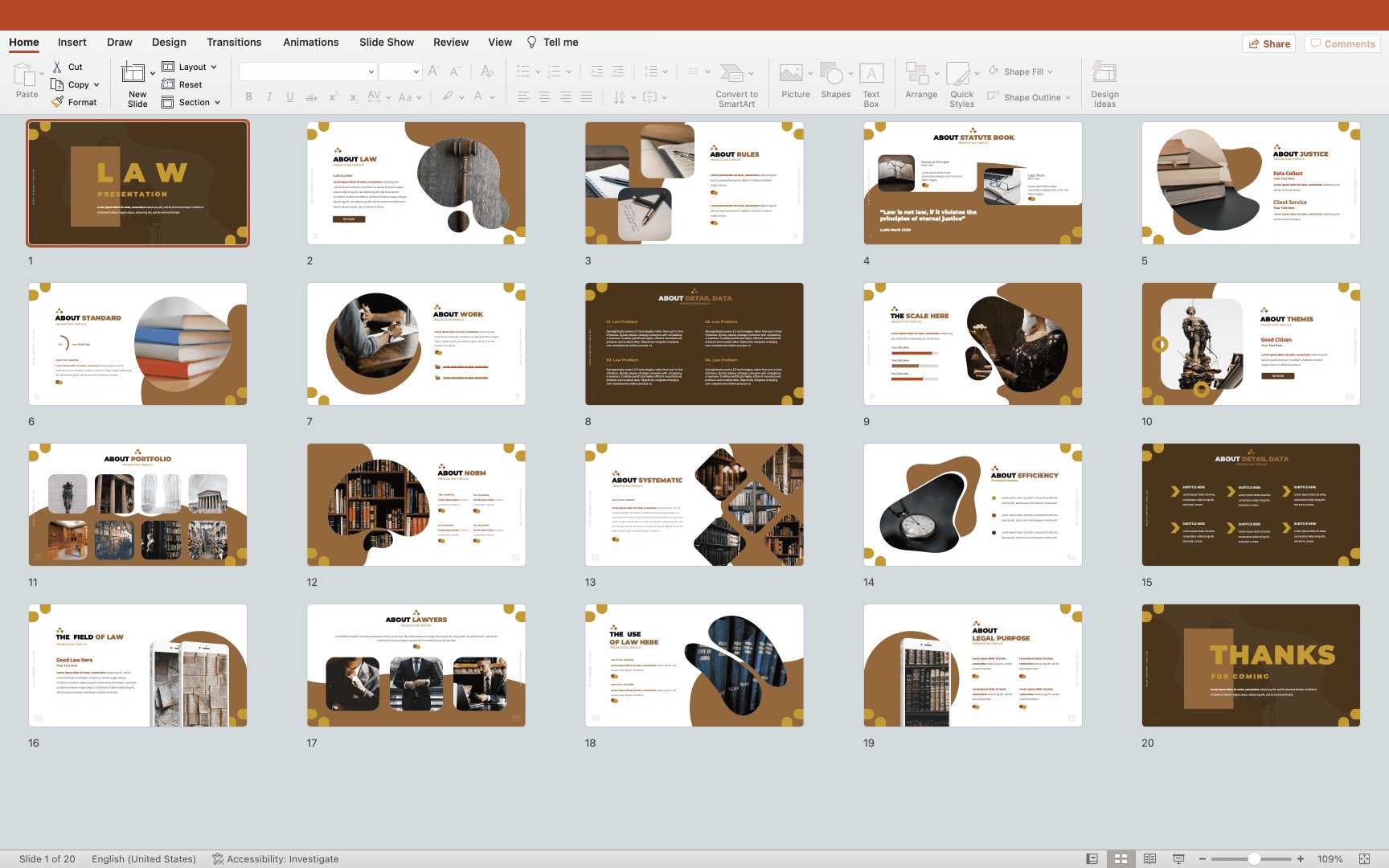Open the Arrange tool
Screen dimensions: 1389x868
(917, 74)
